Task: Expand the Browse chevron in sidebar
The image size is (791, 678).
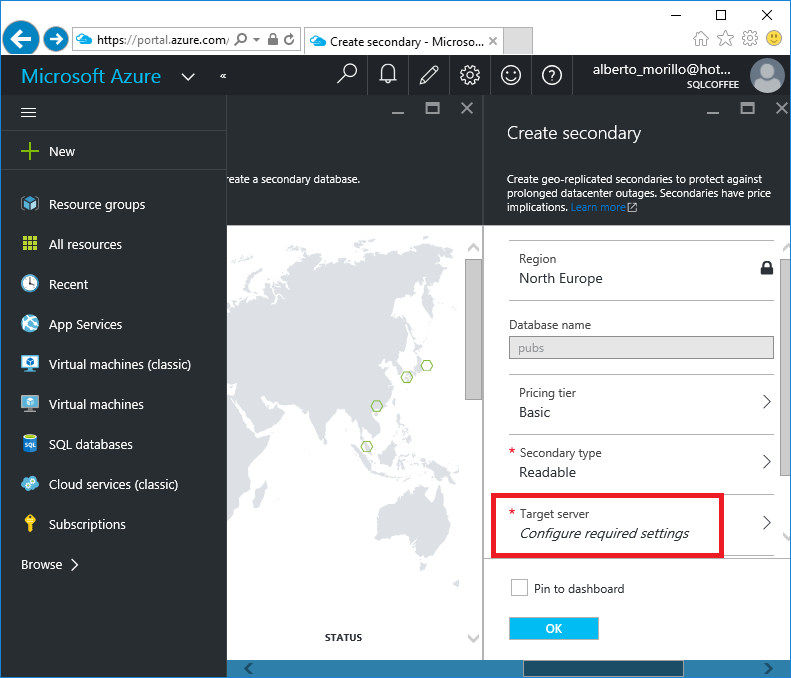Action: coord(75,564)
